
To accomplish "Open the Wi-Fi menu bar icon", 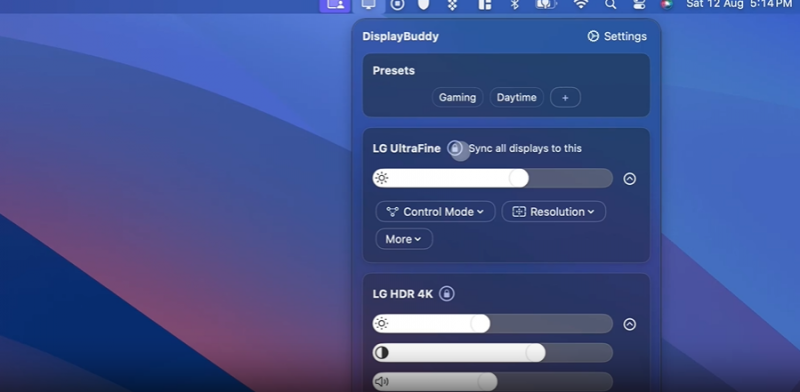I will coord(581,5).
